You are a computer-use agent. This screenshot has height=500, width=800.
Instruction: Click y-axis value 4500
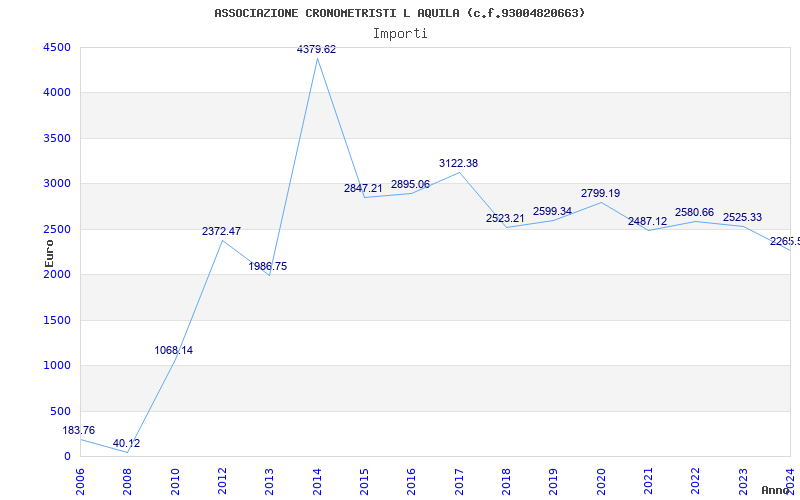57,47
